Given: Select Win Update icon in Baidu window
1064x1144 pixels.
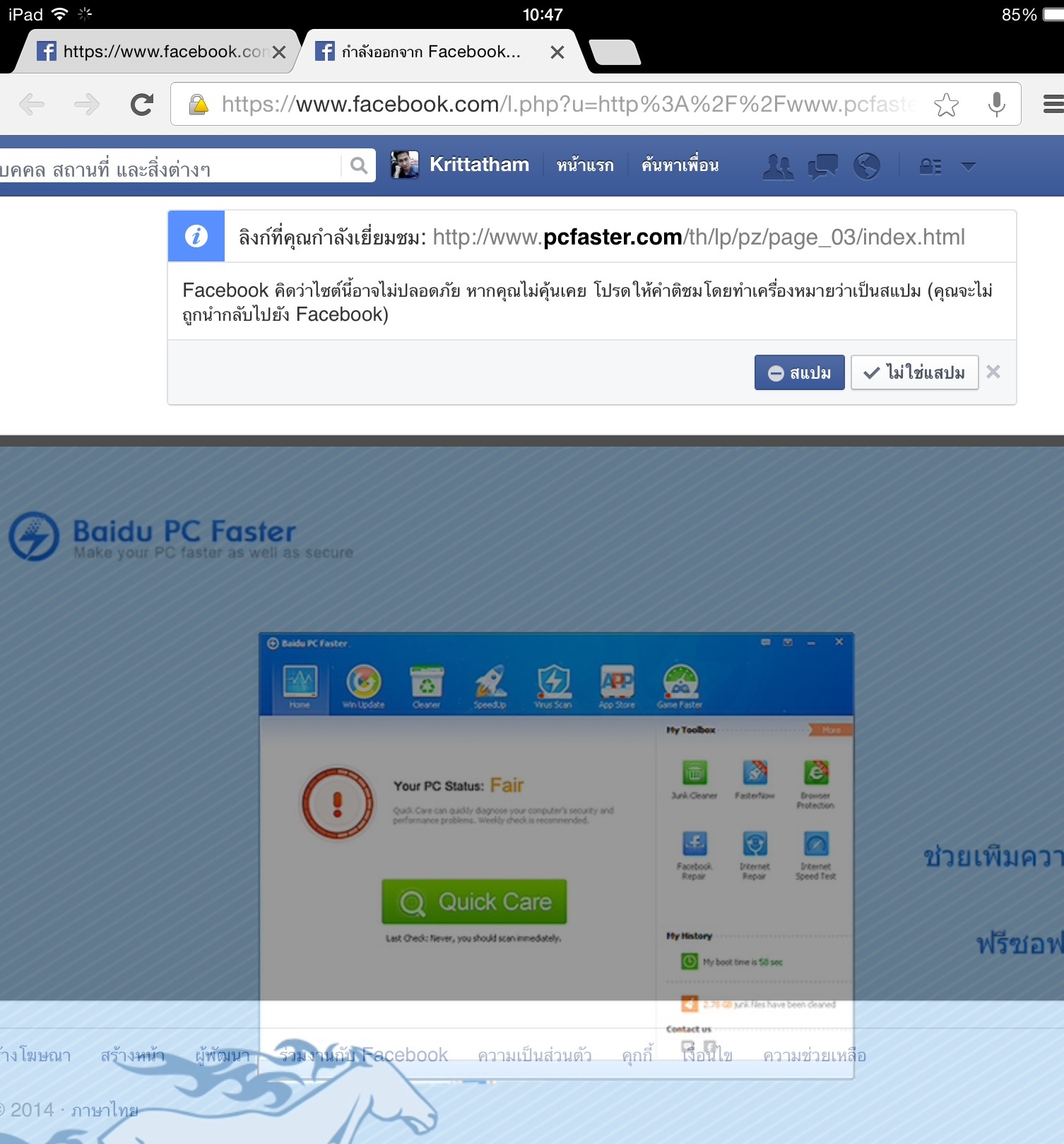Looking at the screenshot, I should [x=363, y=686].
